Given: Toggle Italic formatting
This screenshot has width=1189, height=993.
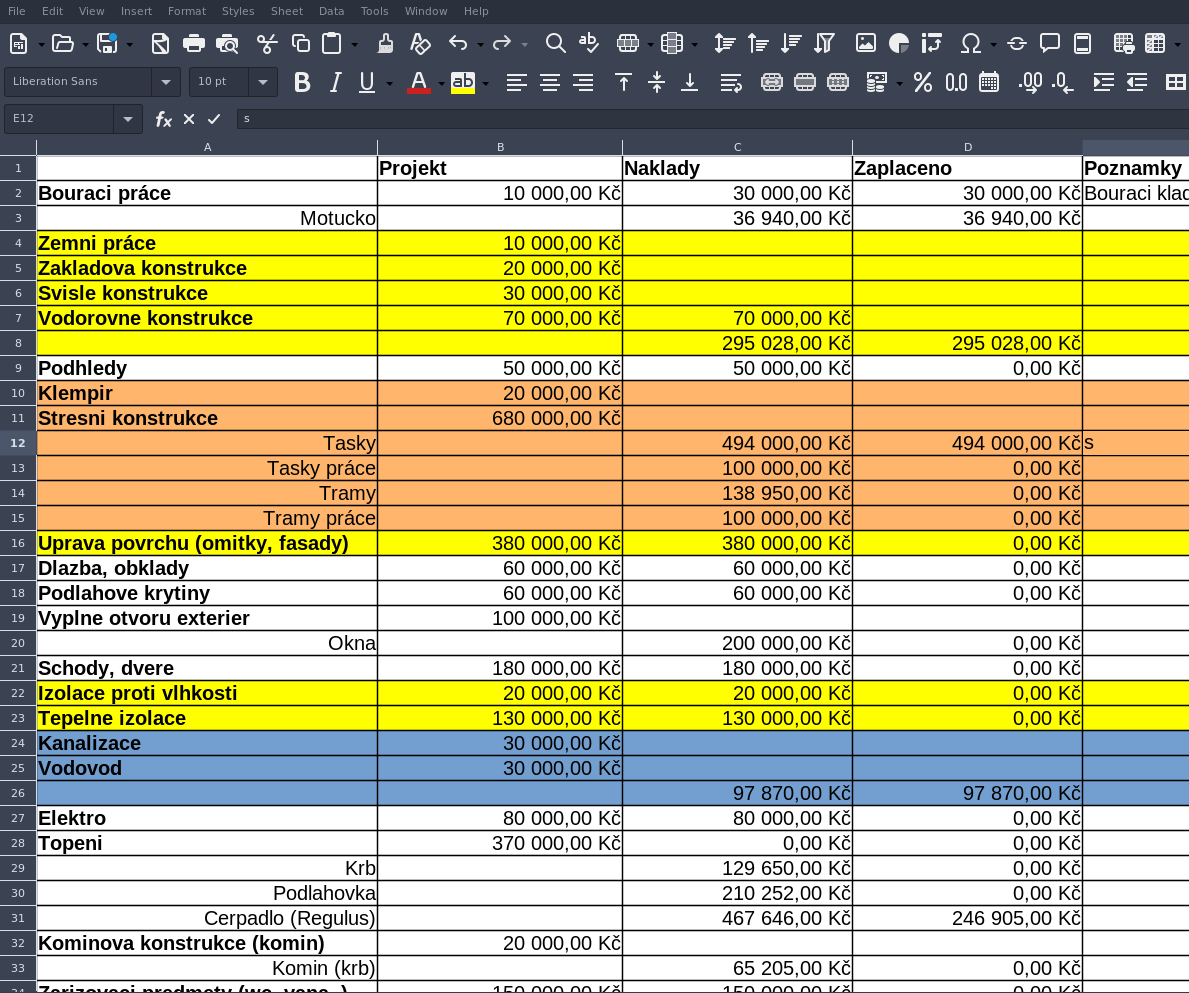Looking at the screenshot, I should coord(335,82).
